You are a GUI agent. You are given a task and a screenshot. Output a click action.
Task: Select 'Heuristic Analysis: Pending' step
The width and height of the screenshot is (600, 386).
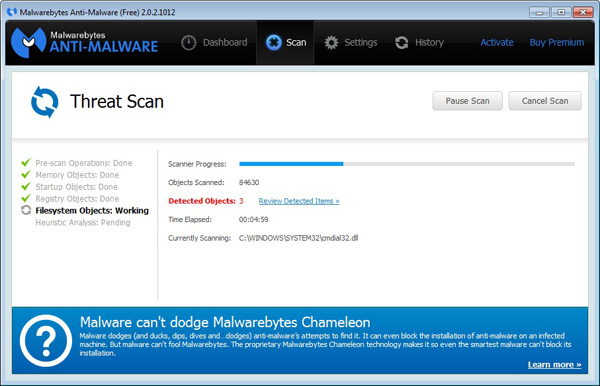(x=83, y=222)
